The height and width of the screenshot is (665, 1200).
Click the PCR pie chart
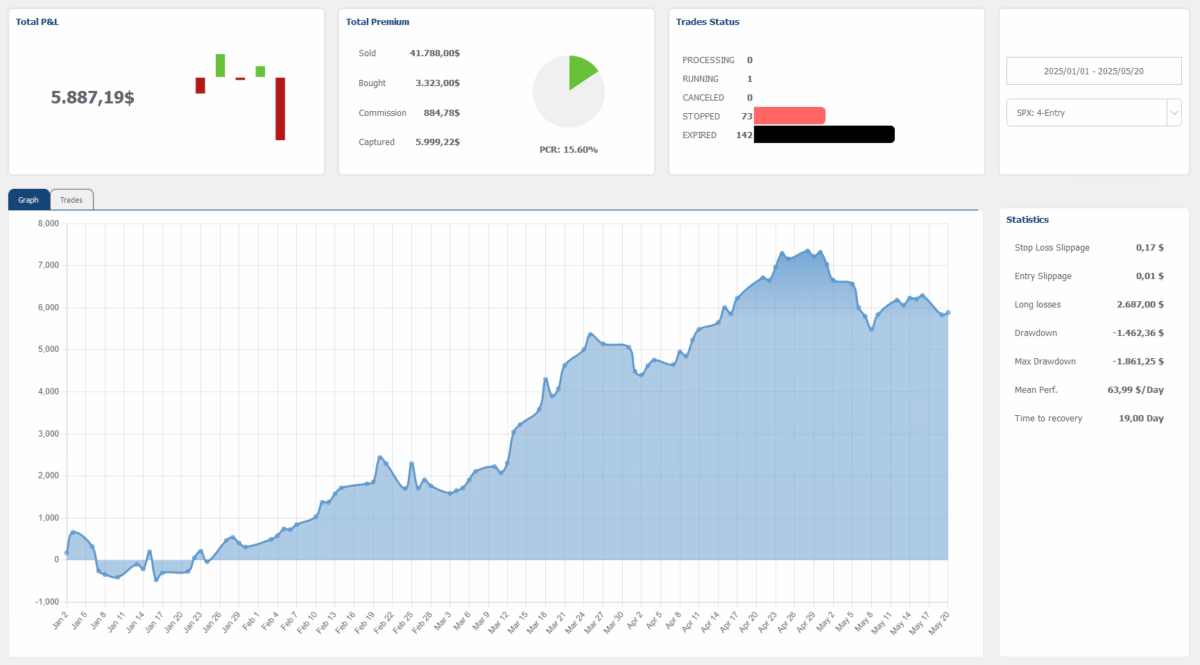click(568, 91)
